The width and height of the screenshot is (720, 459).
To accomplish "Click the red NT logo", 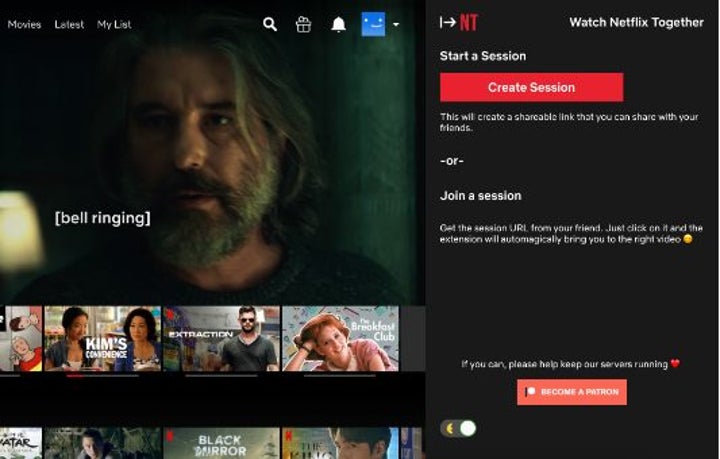I will pyautogui.click(x=469, y=22).
